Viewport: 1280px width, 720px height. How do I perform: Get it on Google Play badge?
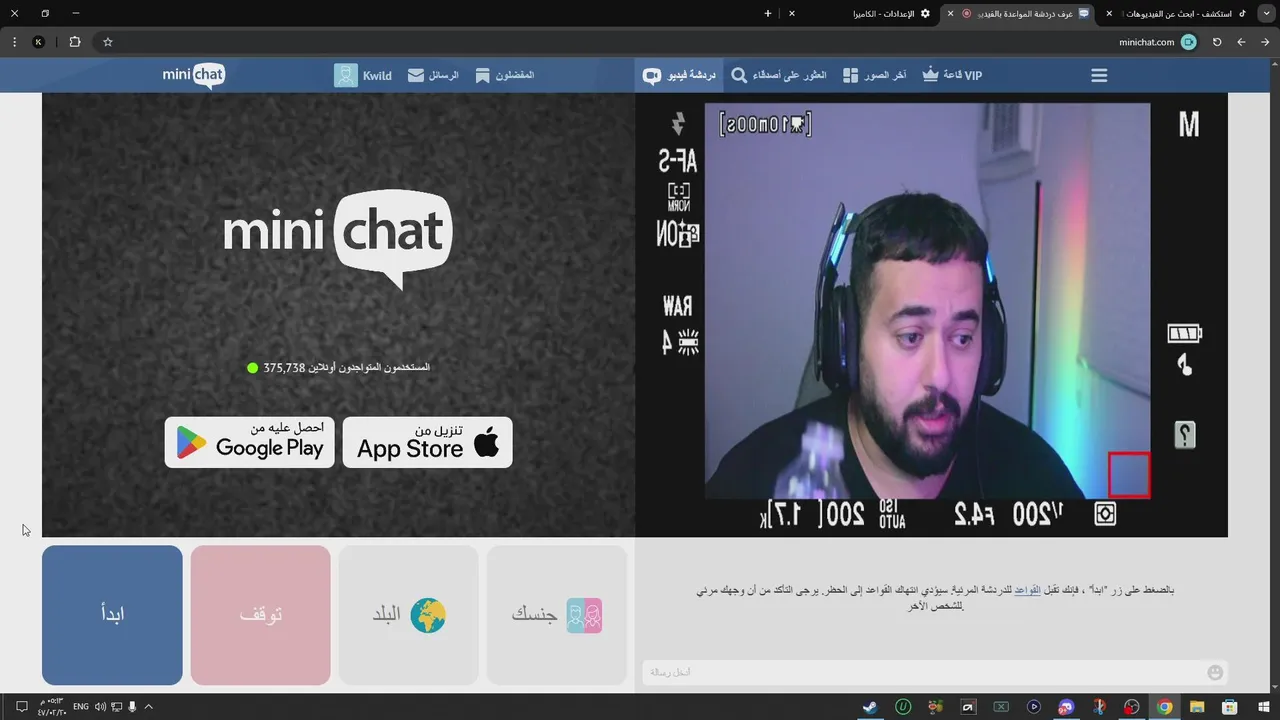coord(250,442)
